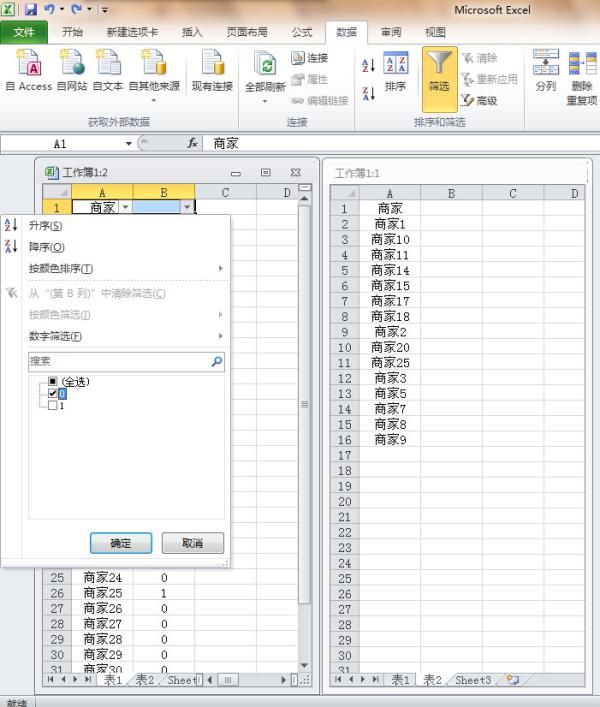Click row 30 header in workbook 1:2

click(57, 654)
